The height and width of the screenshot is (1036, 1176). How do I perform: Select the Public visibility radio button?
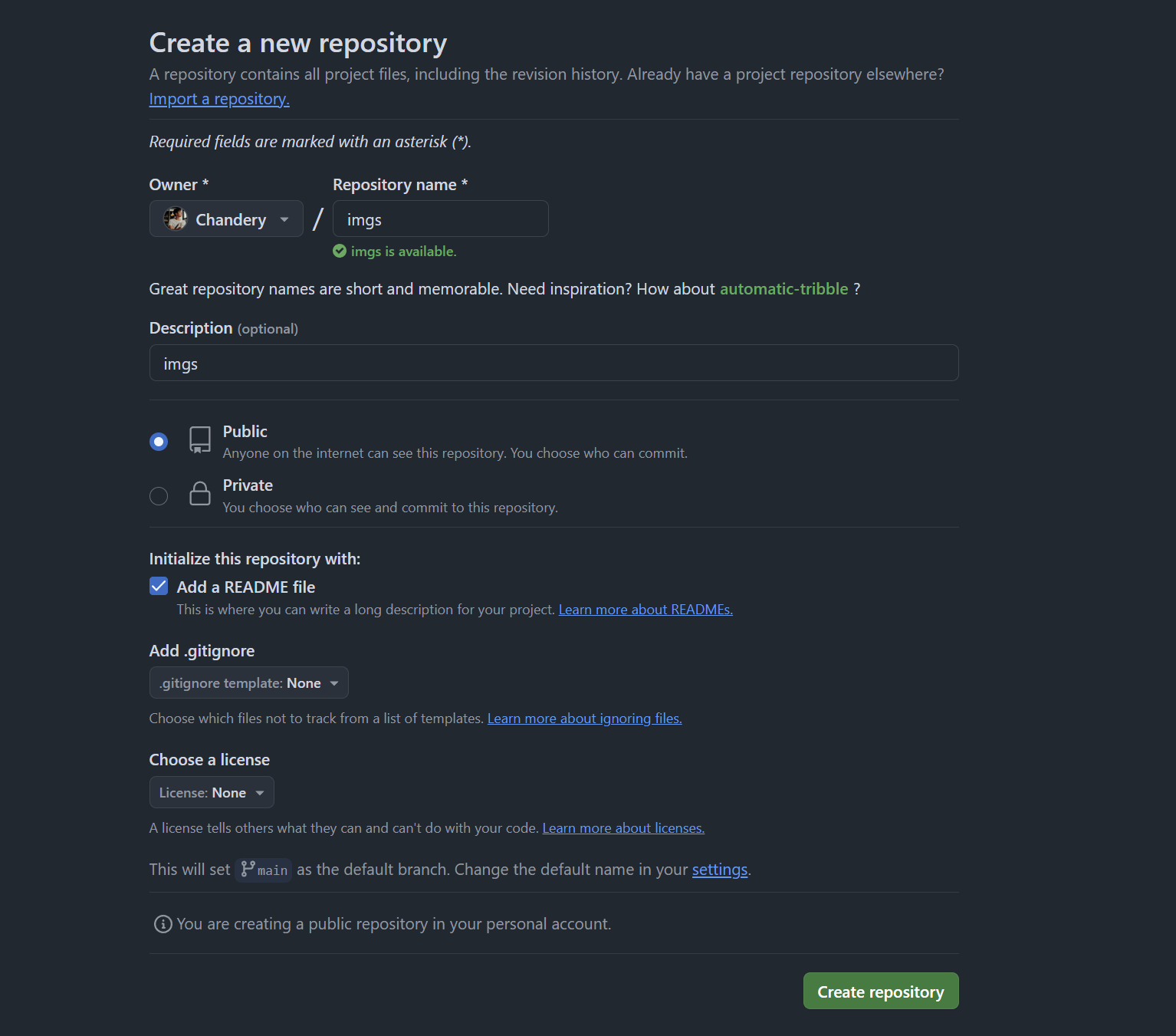tap(159, 442)
